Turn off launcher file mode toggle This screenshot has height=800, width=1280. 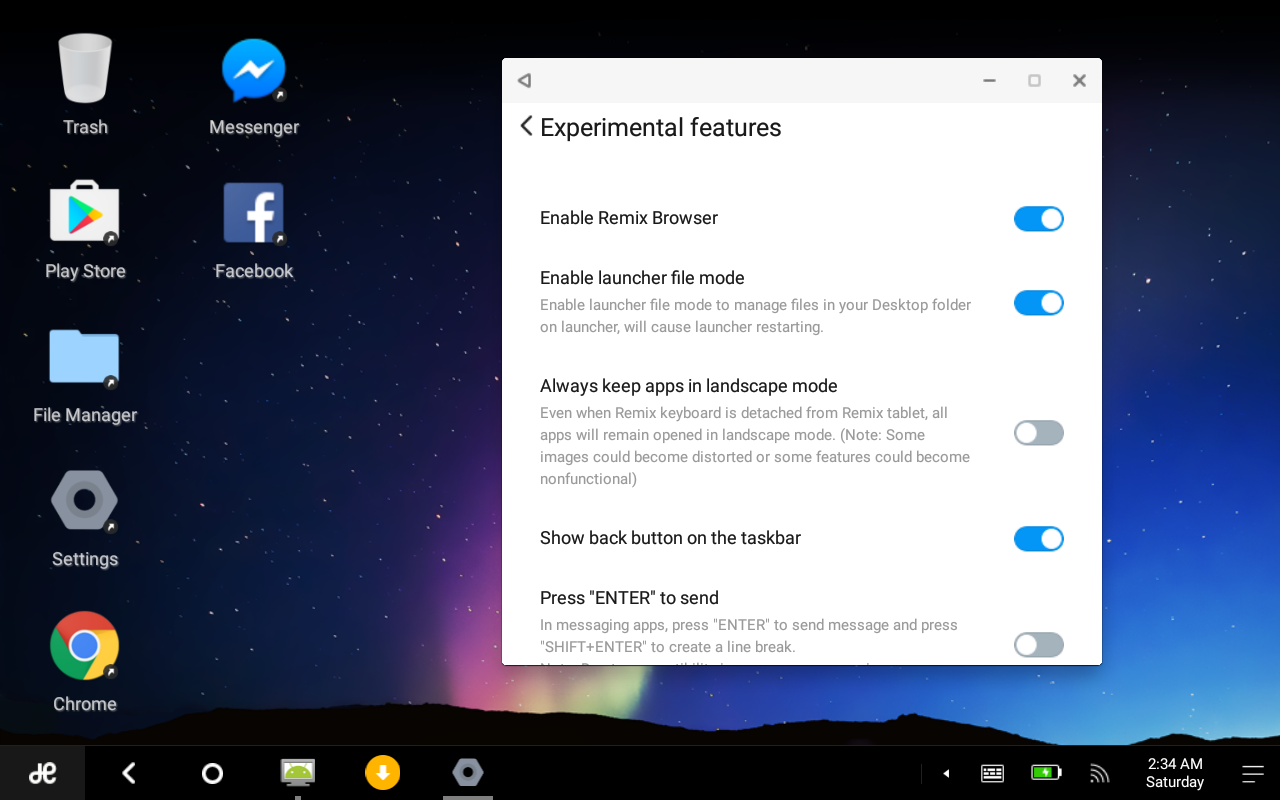[x=1039, y=303]
